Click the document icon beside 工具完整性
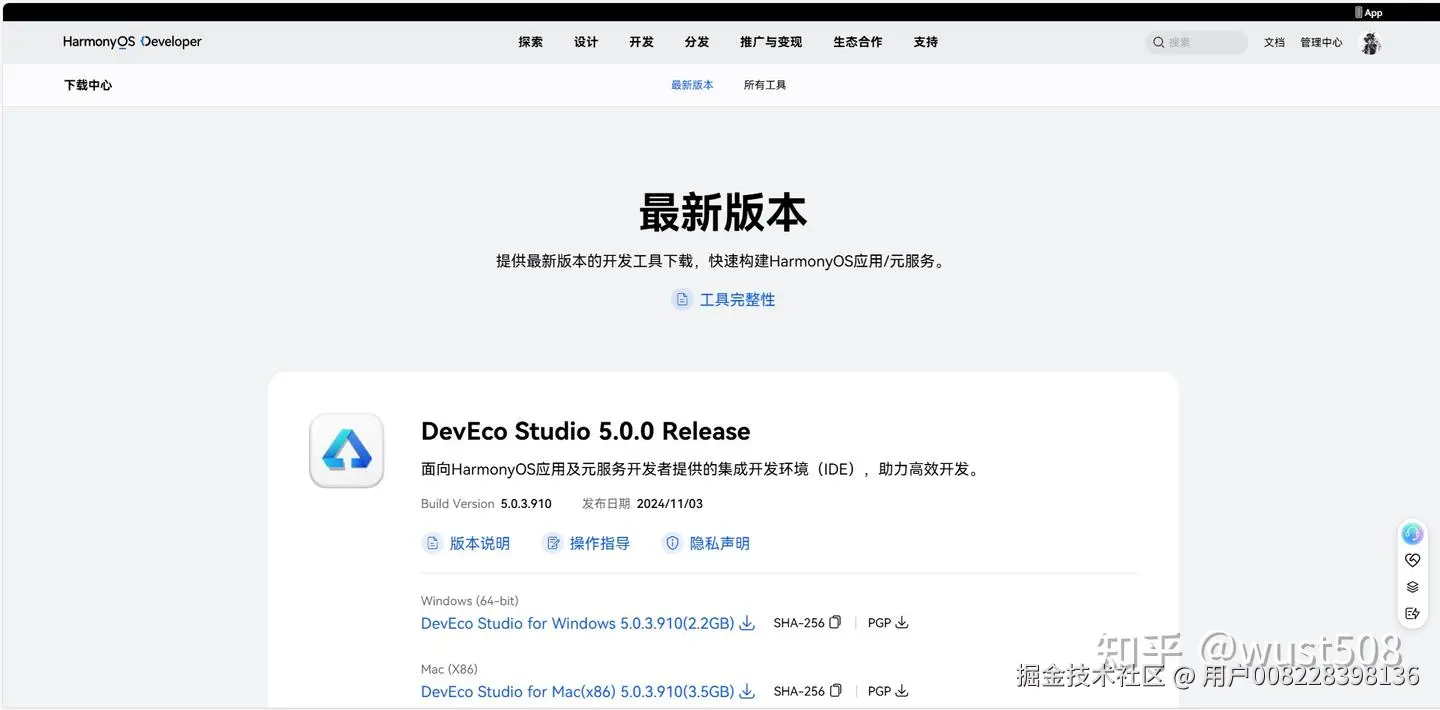 [682, 299]
